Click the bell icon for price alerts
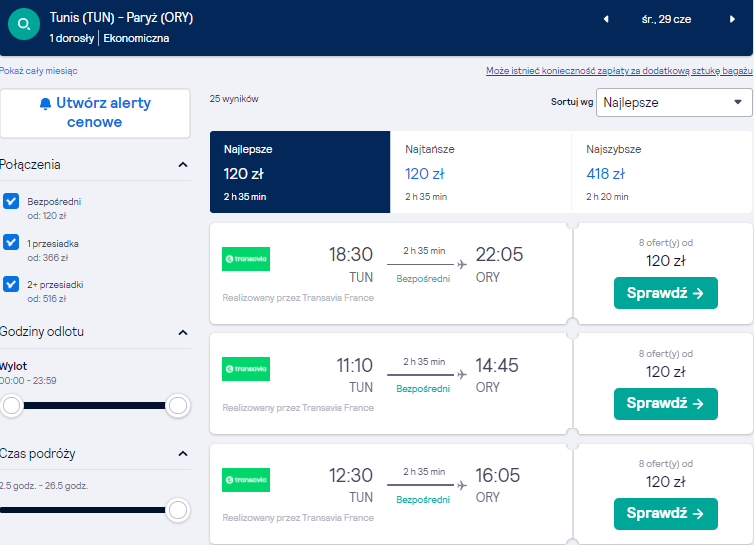 [x=45, y=103]
